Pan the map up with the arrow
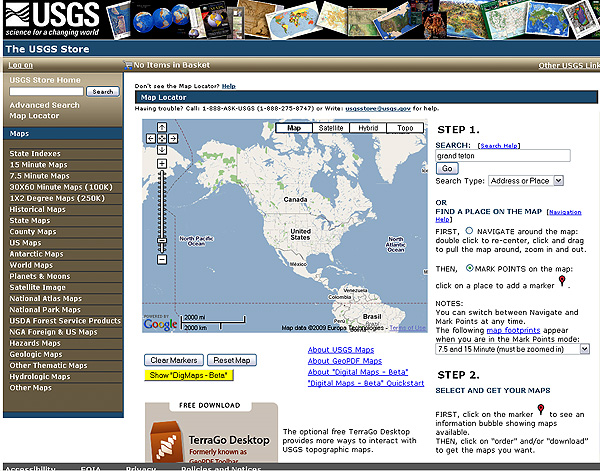This screenshot has width=600, height=471. point(161,128)
